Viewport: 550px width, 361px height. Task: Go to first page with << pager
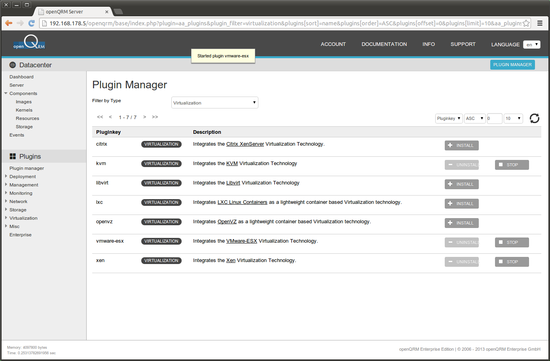click(x=100, y=117)
